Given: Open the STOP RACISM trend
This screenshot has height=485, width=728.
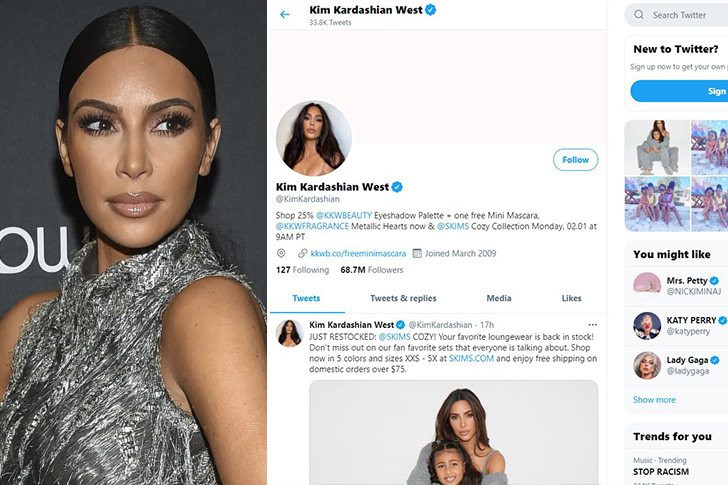Looking at the screenshot, I should 661,472.
